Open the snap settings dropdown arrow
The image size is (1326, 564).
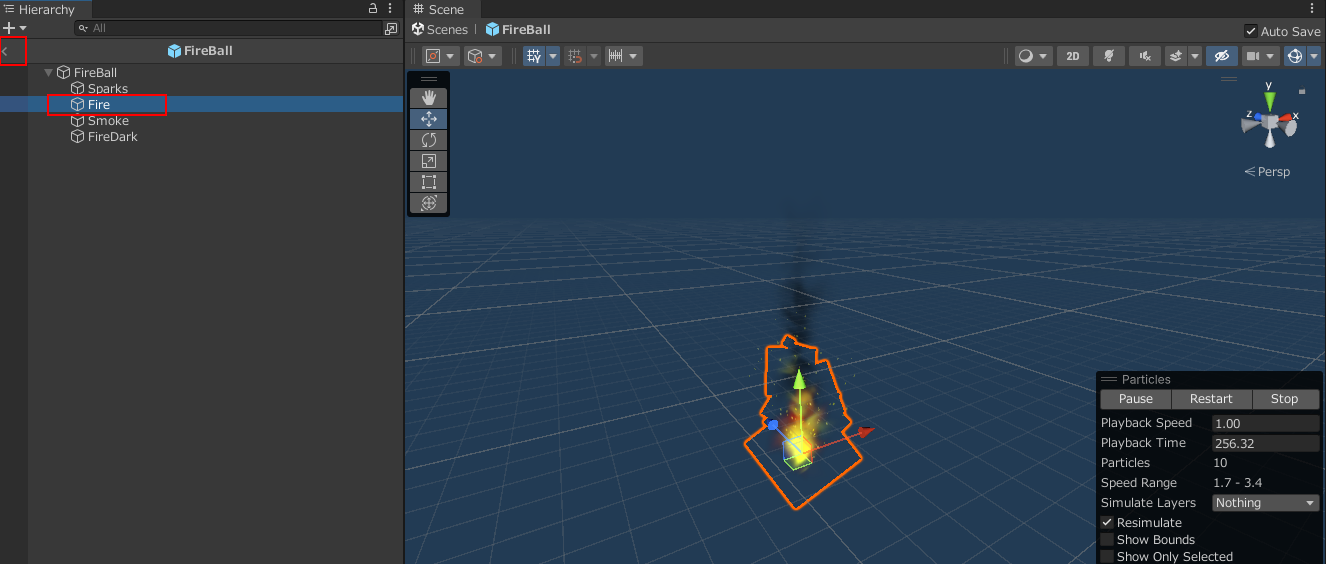click(594, 57)
